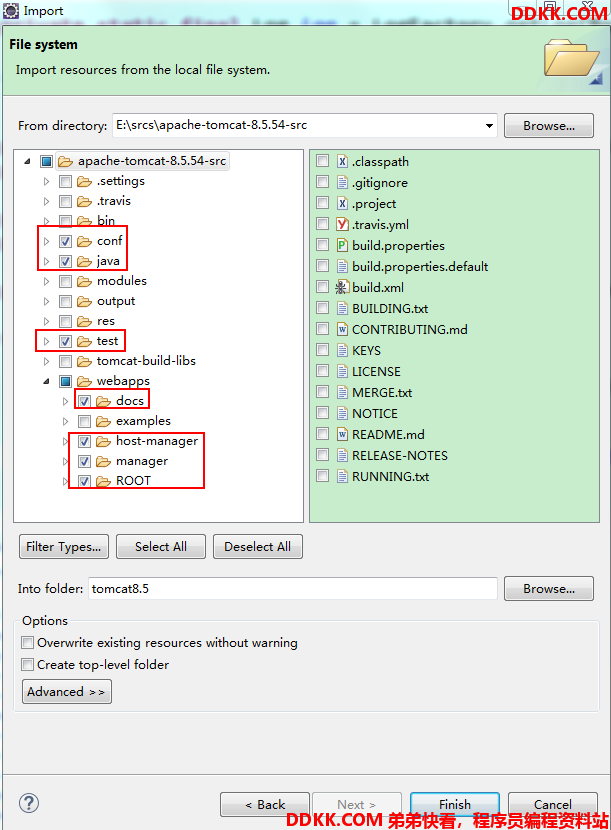The image size is (611, 830).
Task: Uncheck the test folder checkbox
Action: pos(65,341)
